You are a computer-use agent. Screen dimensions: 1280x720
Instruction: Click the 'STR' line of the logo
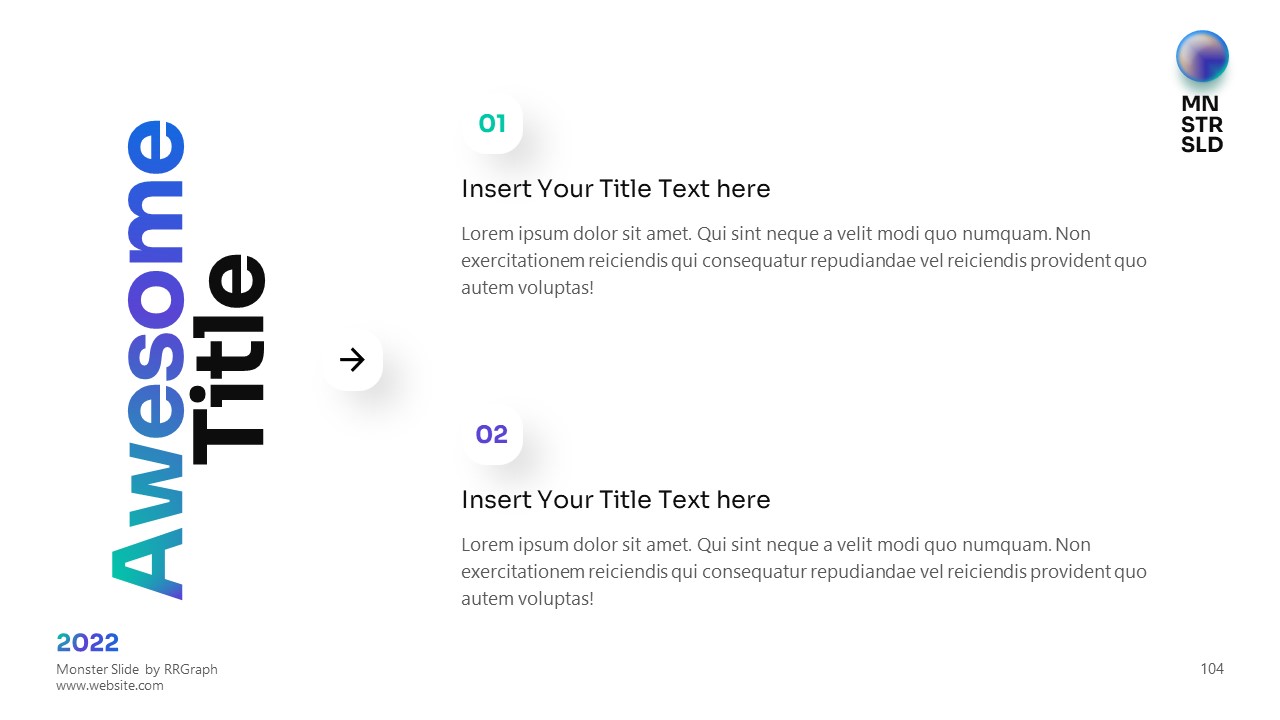1201,125
